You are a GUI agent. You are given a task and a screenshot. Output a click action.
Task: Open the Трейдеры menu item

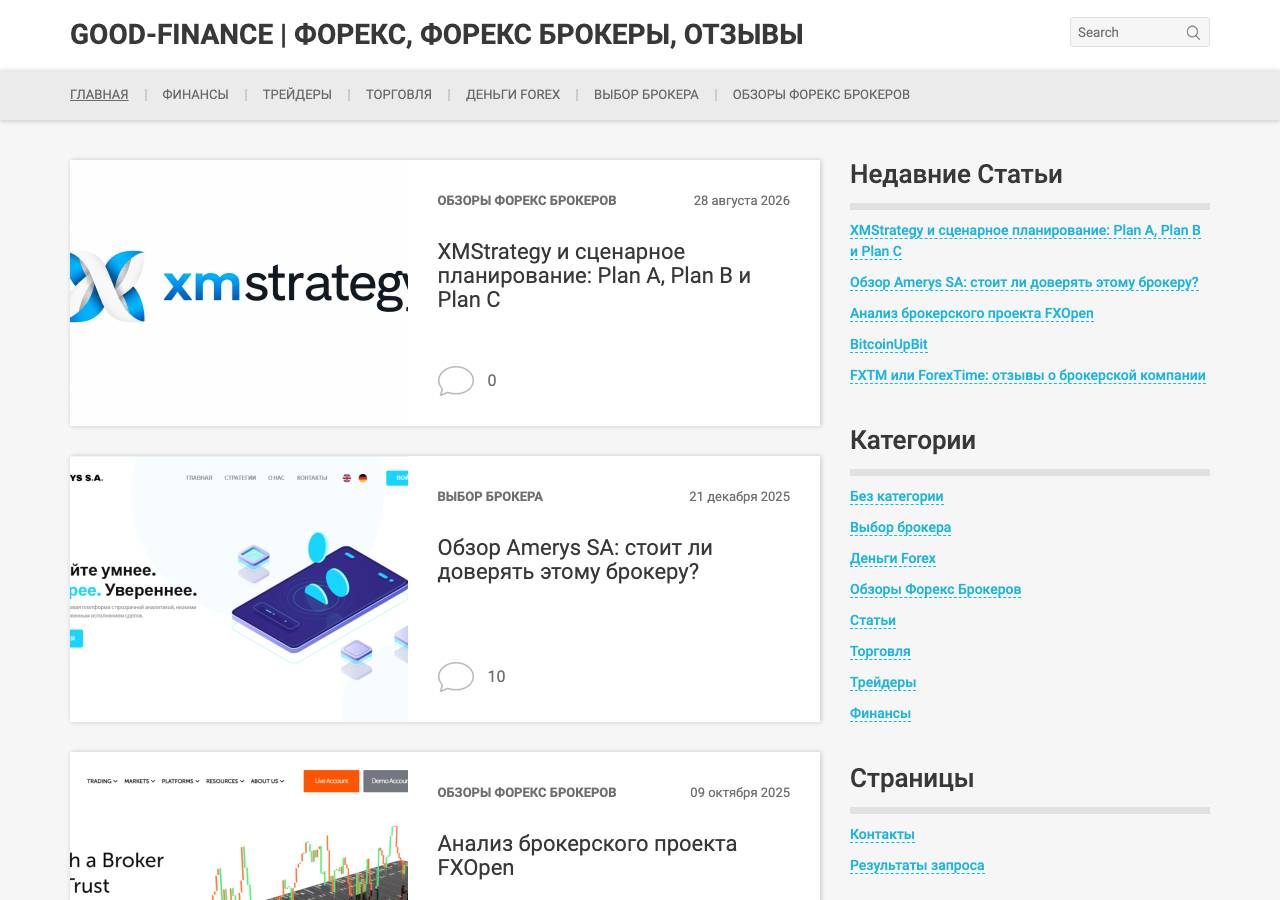pyautogui.click(x=297, y=94)
